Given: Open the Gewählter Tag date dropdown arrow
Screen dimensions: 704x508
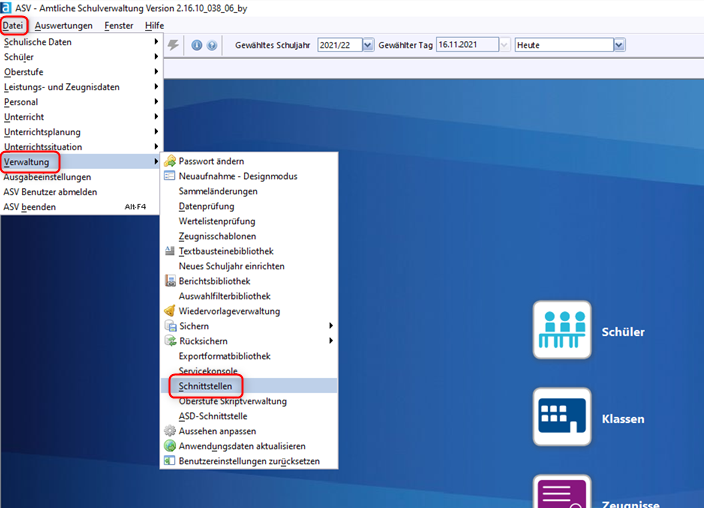Looking at the screenshot, I should (x=504, y=45).
